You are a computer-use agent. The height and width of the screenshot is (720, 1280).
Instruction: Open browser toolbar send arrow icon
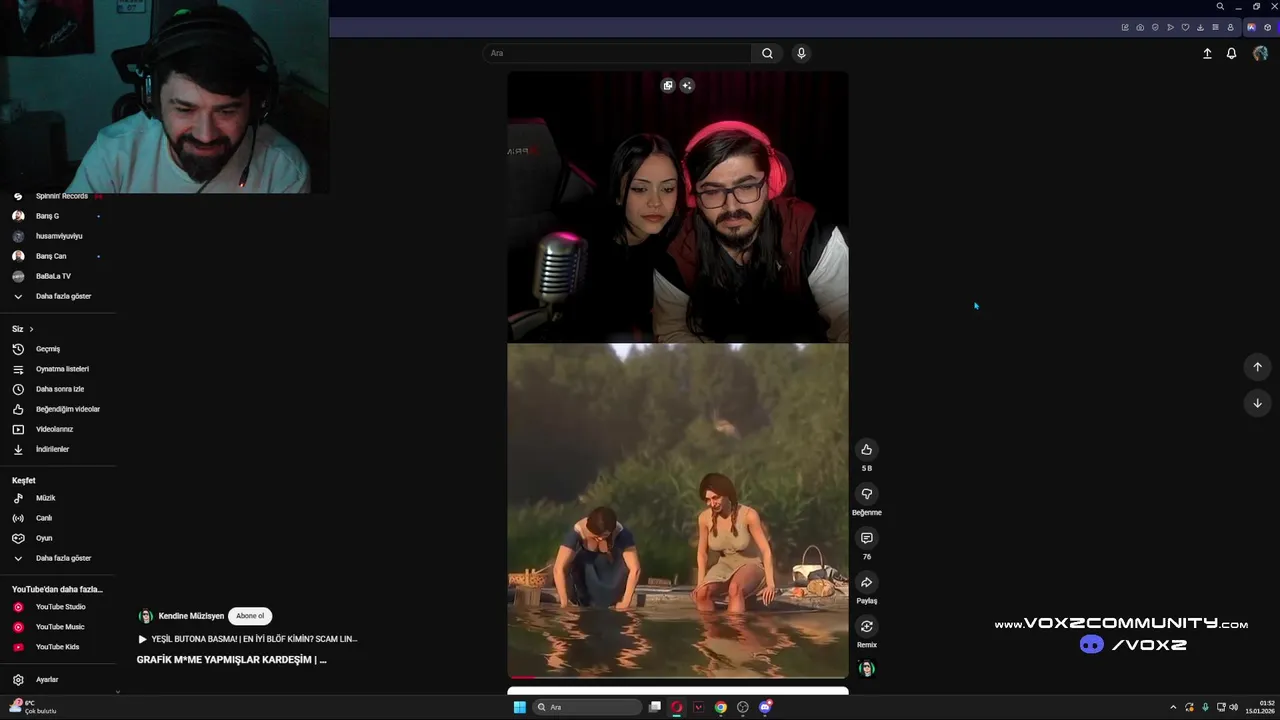pyautogui.click(x=1170, y=27)
